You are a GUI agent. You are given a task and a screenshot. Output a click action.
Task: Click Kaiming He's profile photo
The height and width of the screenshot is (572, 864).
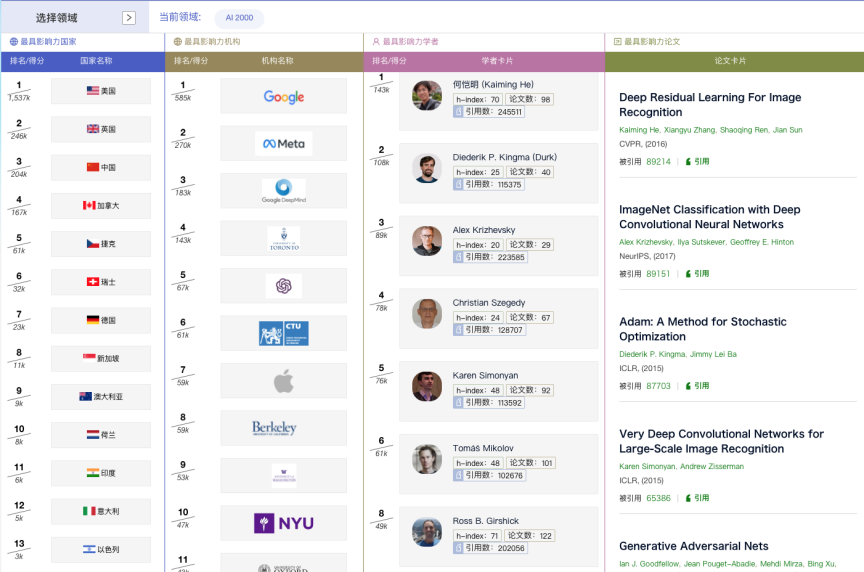[427, 95]
